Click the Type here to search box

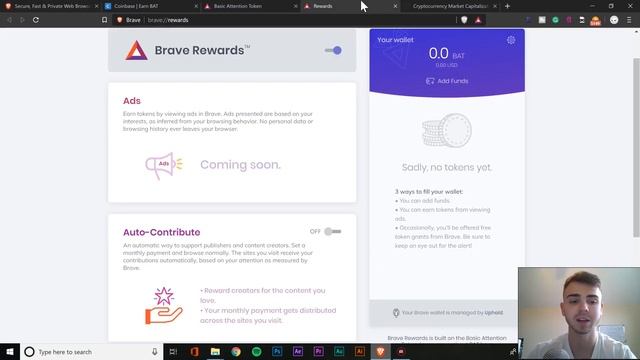coord(92,351)
